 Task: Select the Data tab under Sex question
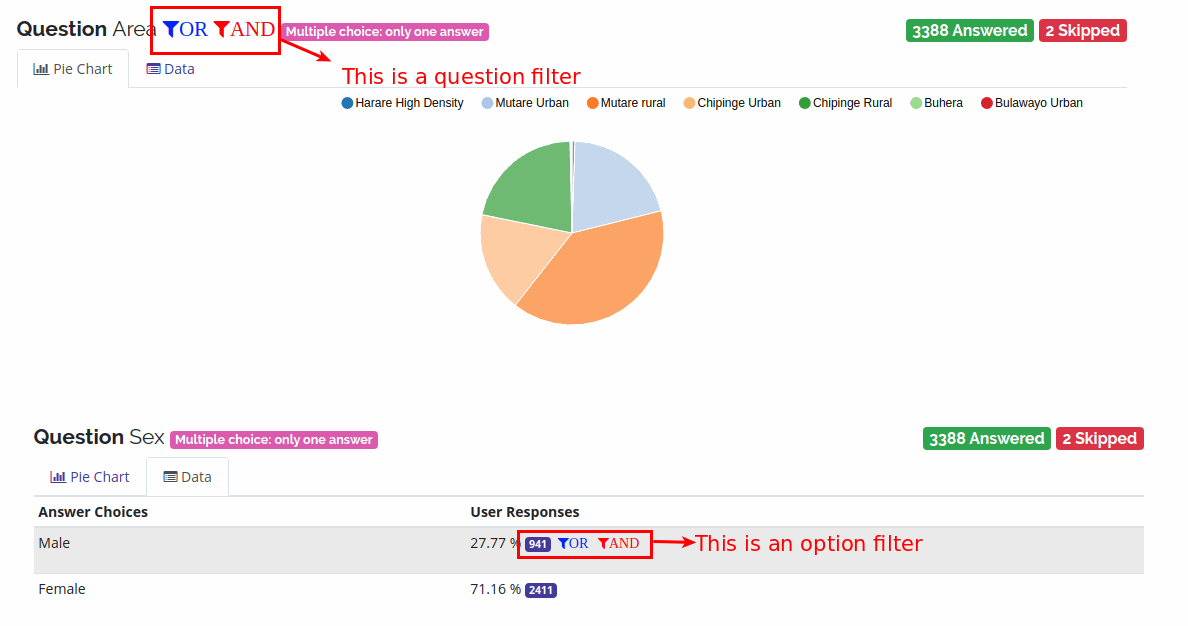[x=187, y=477]
